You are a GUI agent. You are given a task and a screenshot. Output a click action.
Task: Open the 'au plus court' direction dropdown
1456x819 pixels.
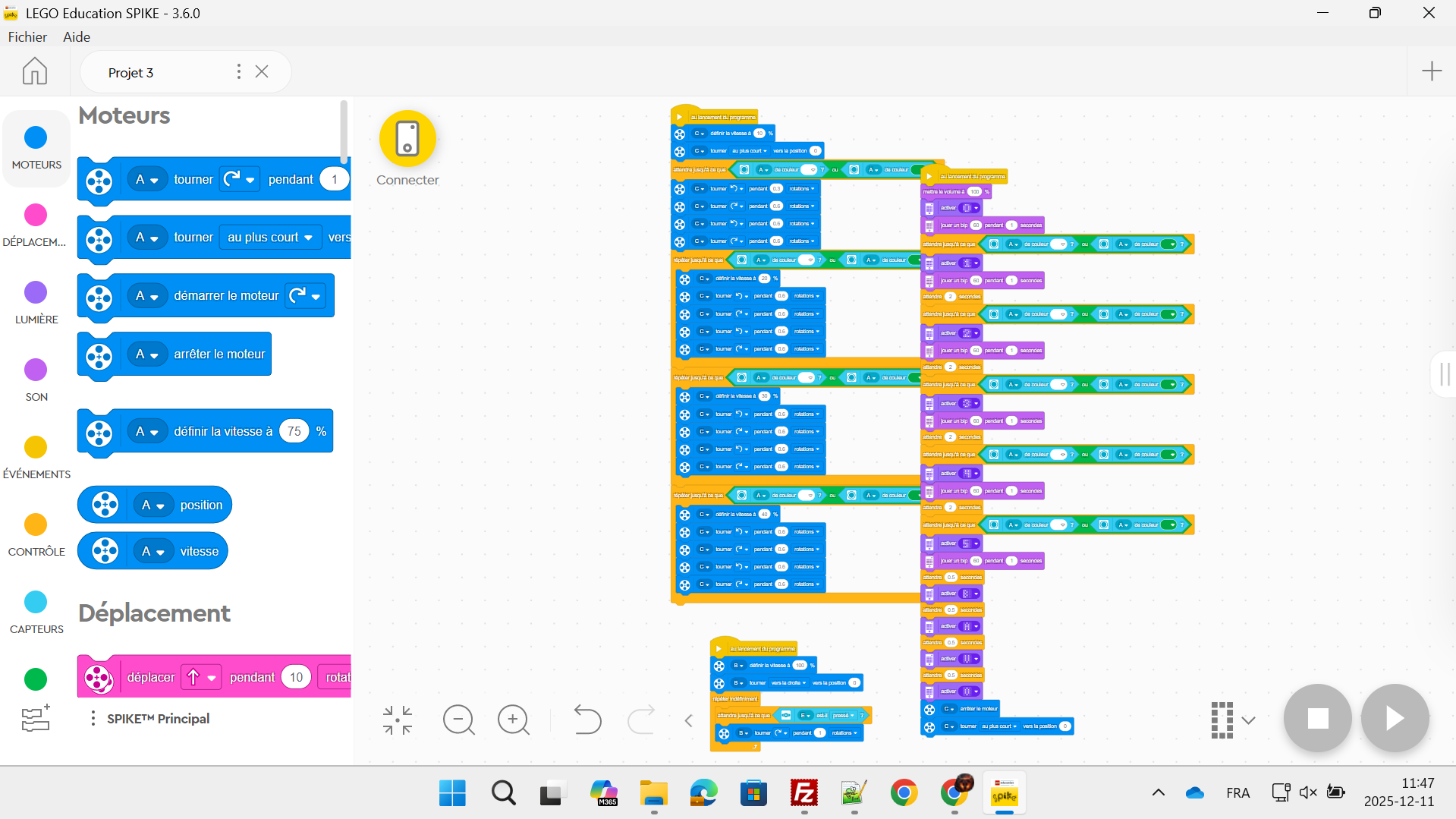click(x=270, y=238)
